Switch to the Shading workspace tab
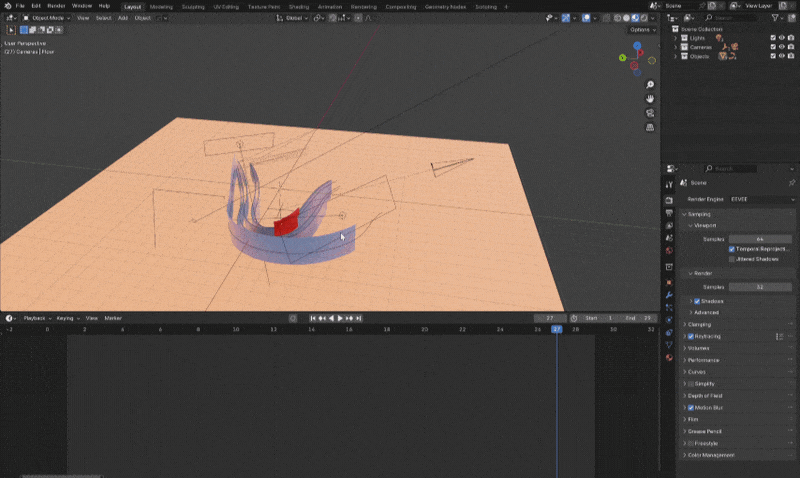This screenshot has width=800, height=478. point(298,6)
